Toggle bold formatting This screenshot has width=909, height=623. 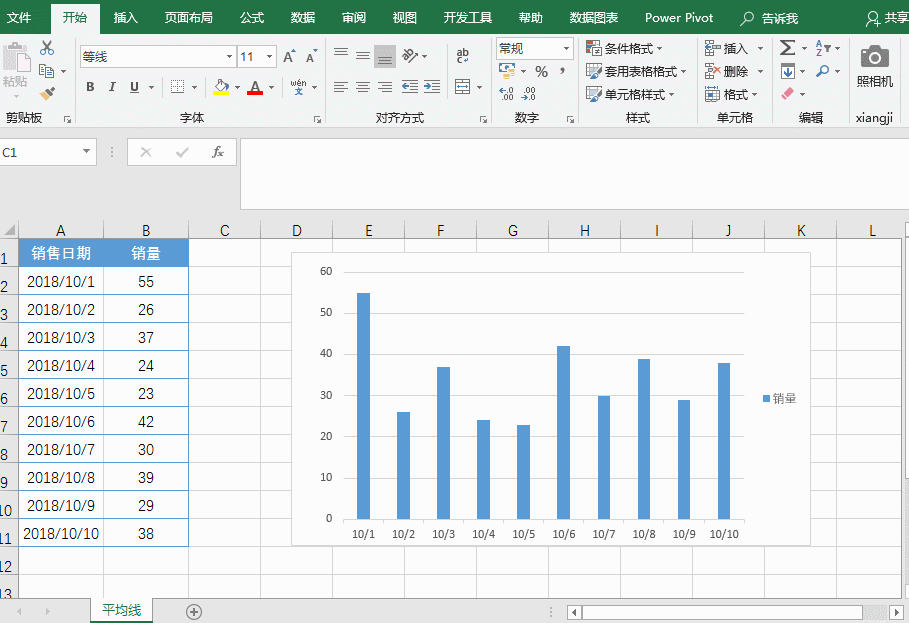click(x=90, y=87)
